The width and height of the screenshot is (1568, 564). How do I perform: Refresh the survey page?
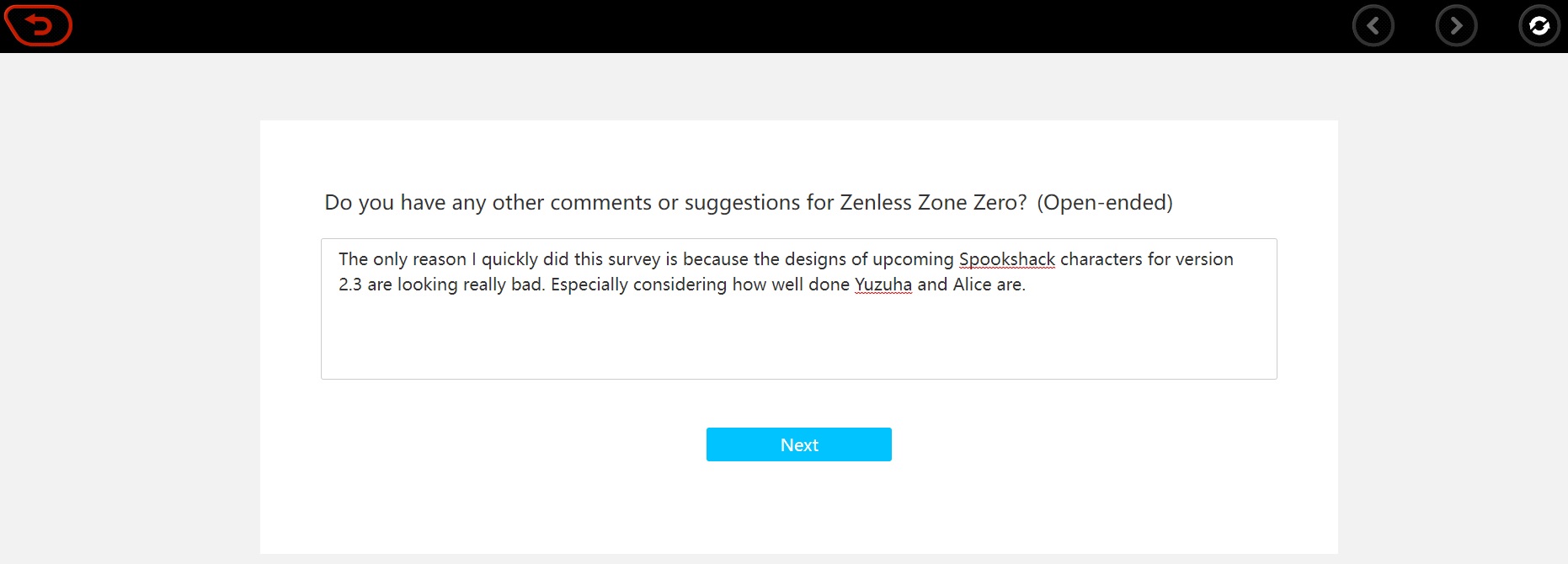(1539, 26)
